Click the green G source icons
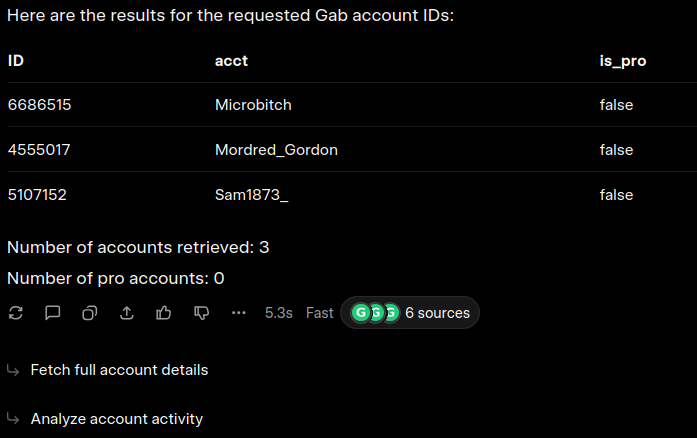 pyautogui.click(x=375, y=313)
